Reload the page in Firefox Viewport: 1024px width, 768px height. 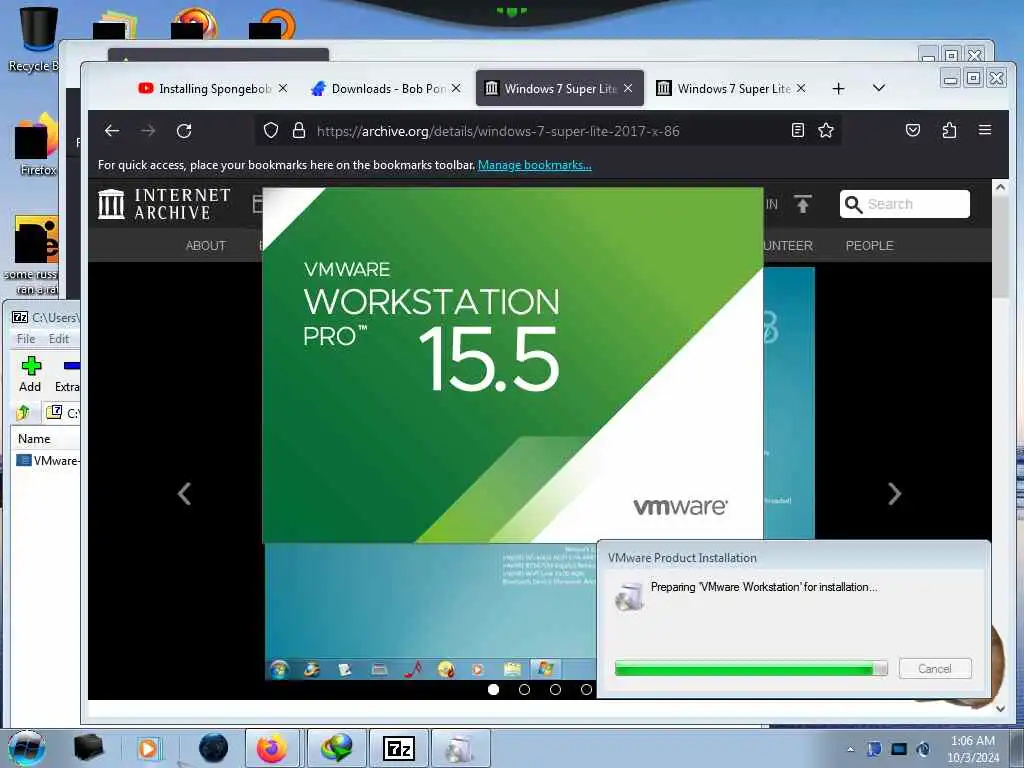pyautogui.click(x=184, y=131)
